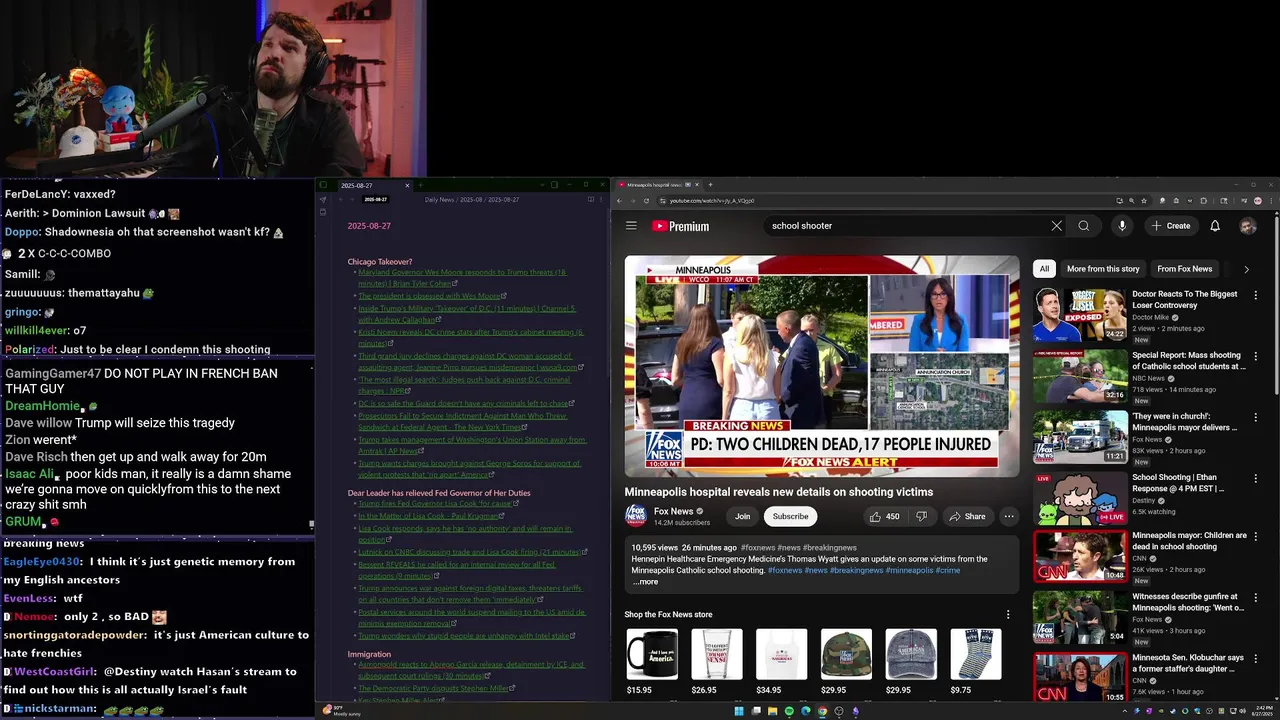Open the Fox News channel avatar

point(635,516)
